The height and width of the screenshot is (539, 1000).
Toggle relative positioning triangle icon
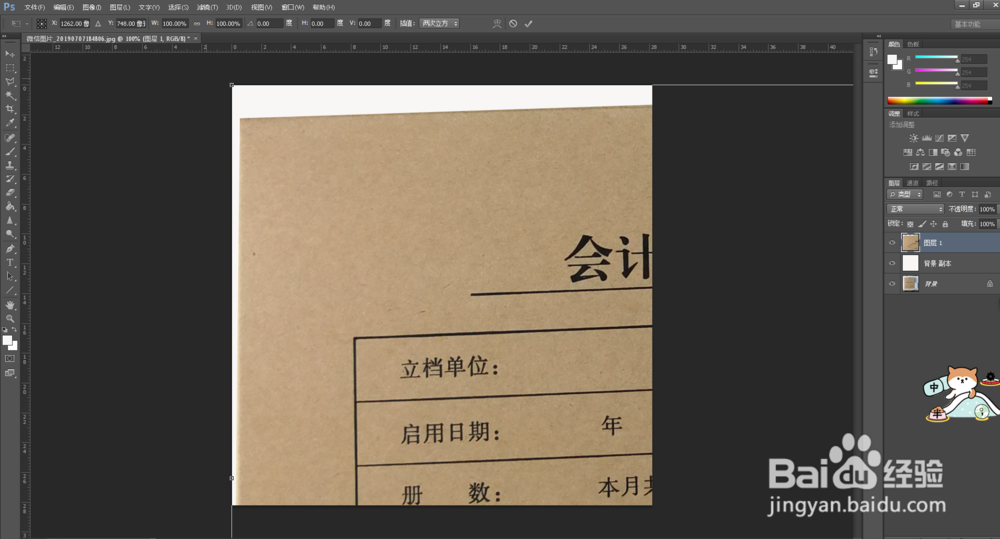point(98,24)
